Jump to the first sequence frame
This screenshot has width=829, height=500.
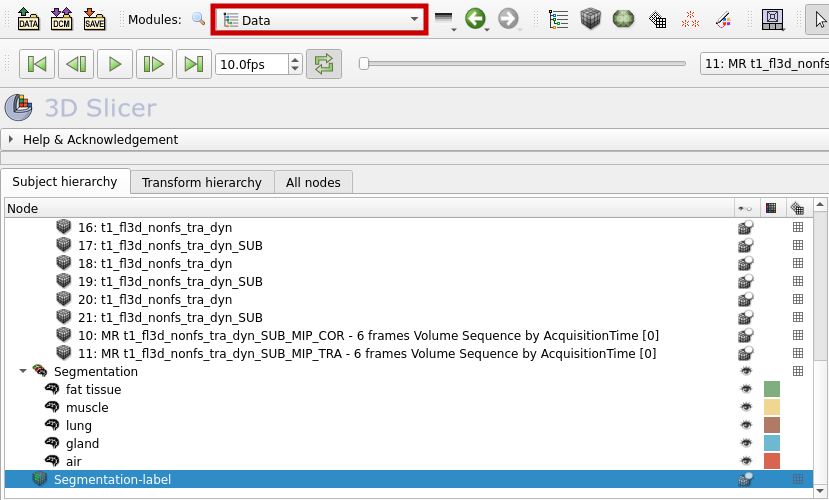click(37, 64)
